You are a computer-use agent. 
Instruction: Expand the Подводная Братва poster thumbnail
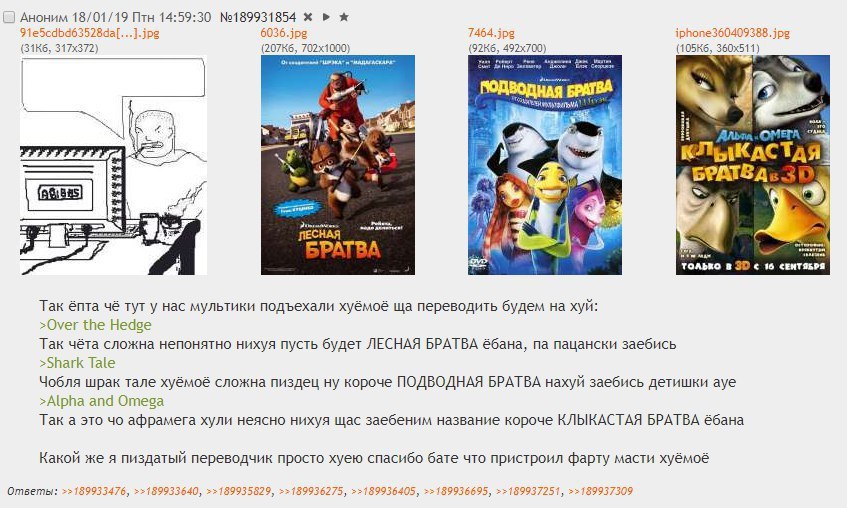544,165
